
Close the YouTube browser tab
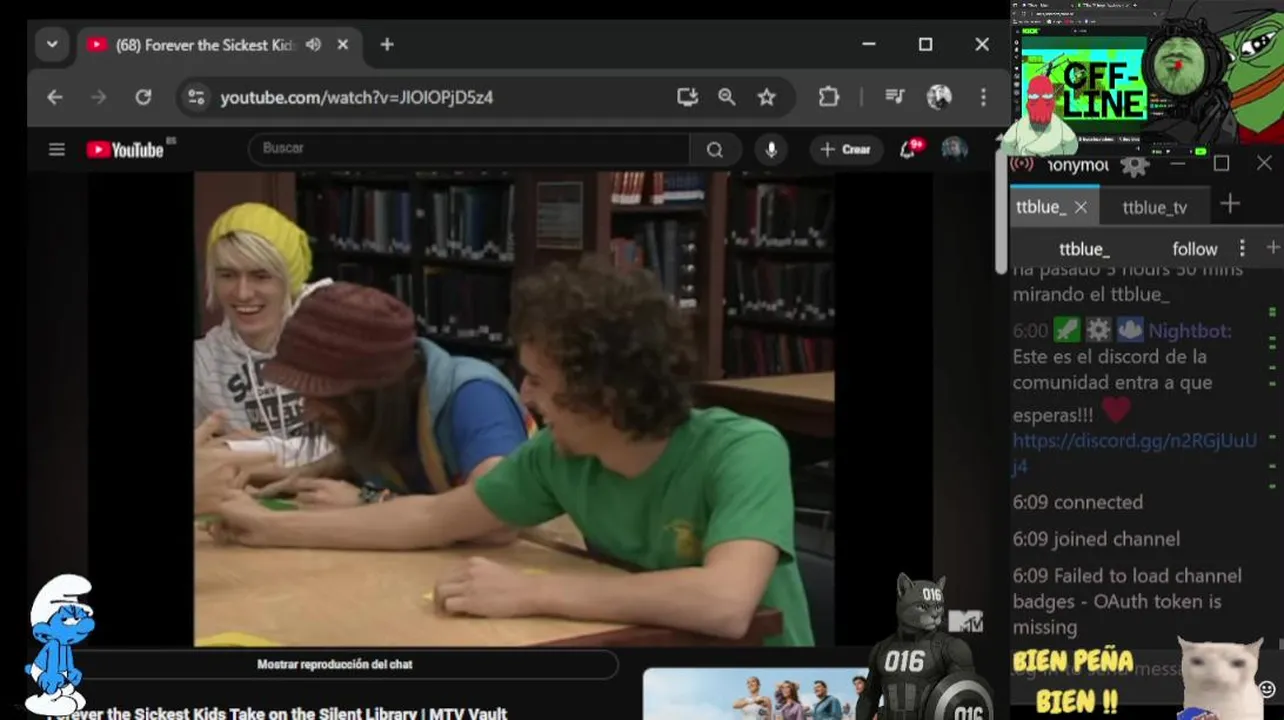point(343,45)
